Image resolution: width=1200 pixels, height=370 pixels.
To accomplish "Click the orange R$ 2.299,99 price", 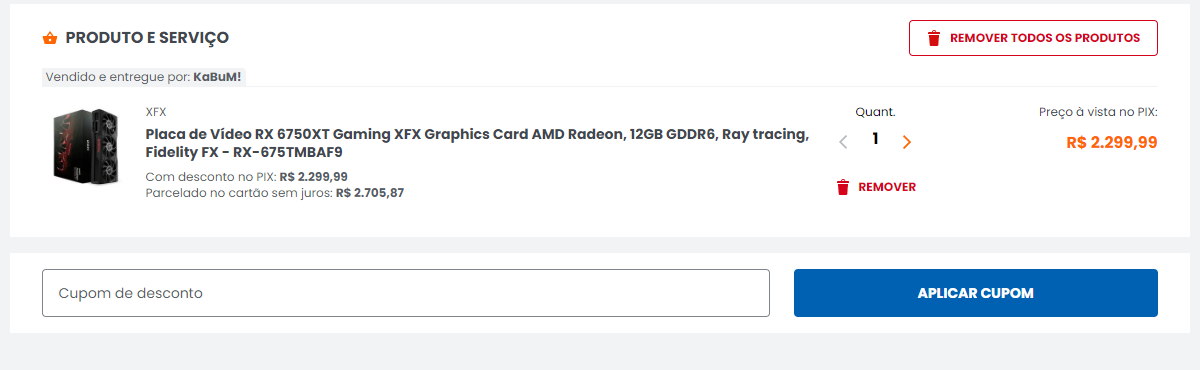I will pyautogui.click(x=1112, y=142).
